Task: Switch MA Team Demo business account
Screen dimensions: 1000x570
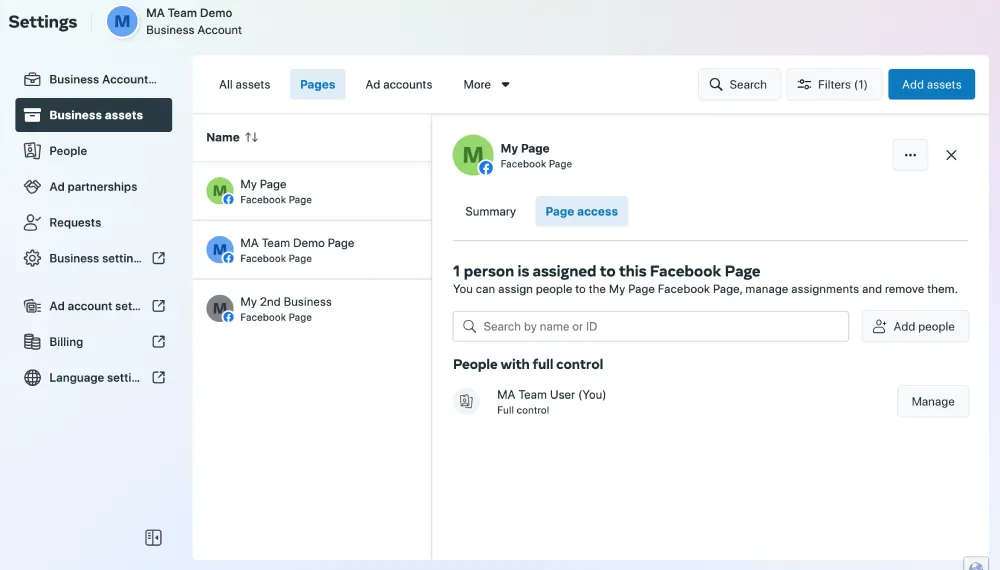Action: tap(176, 21)
